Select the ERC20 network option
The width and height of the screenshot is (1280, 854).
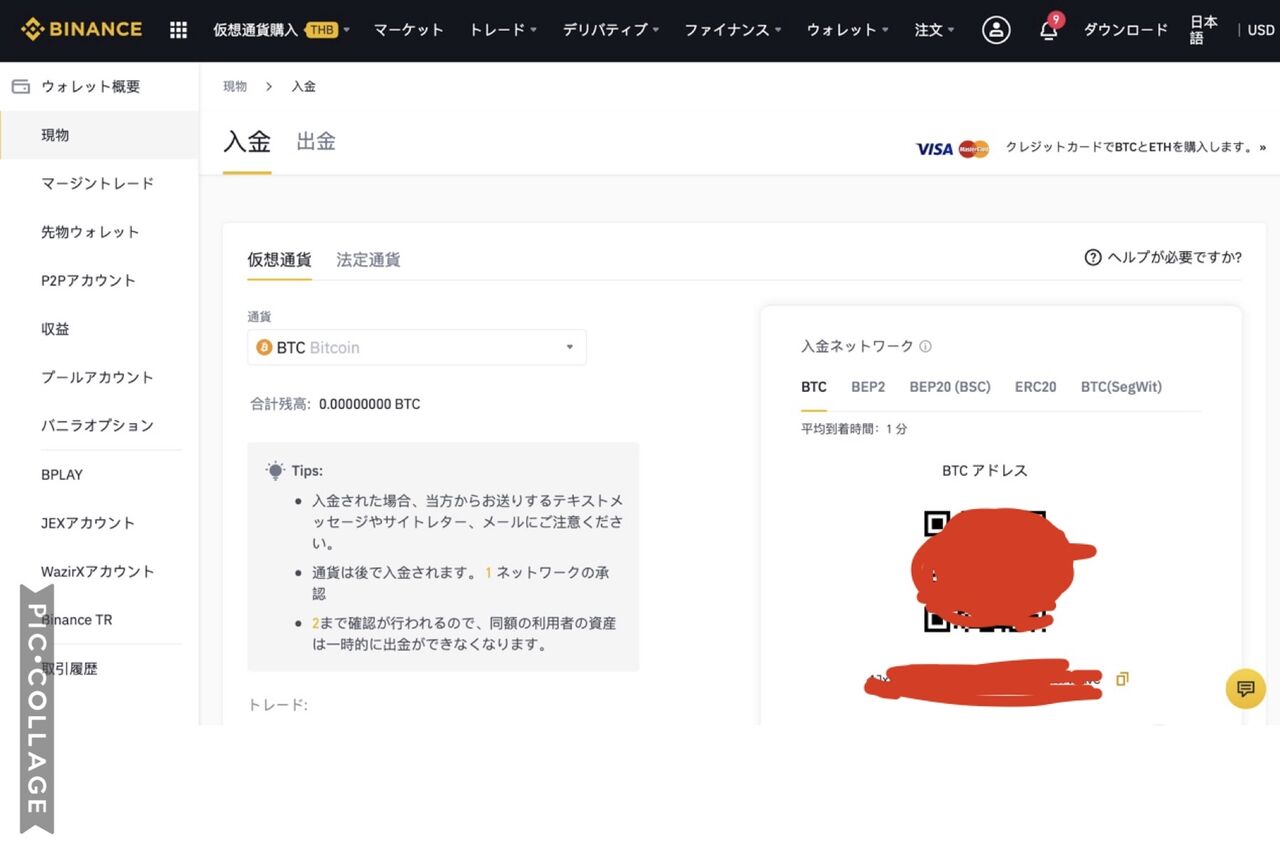1035,387
